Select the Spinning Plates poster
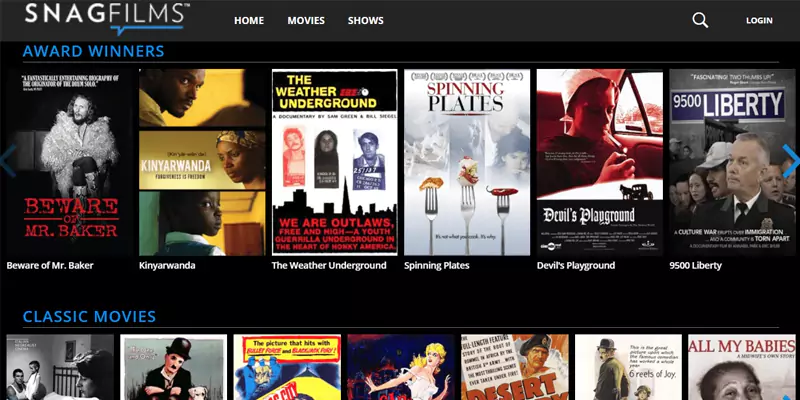The width and height of the screenshot is (800, 400). pos(467,162)
